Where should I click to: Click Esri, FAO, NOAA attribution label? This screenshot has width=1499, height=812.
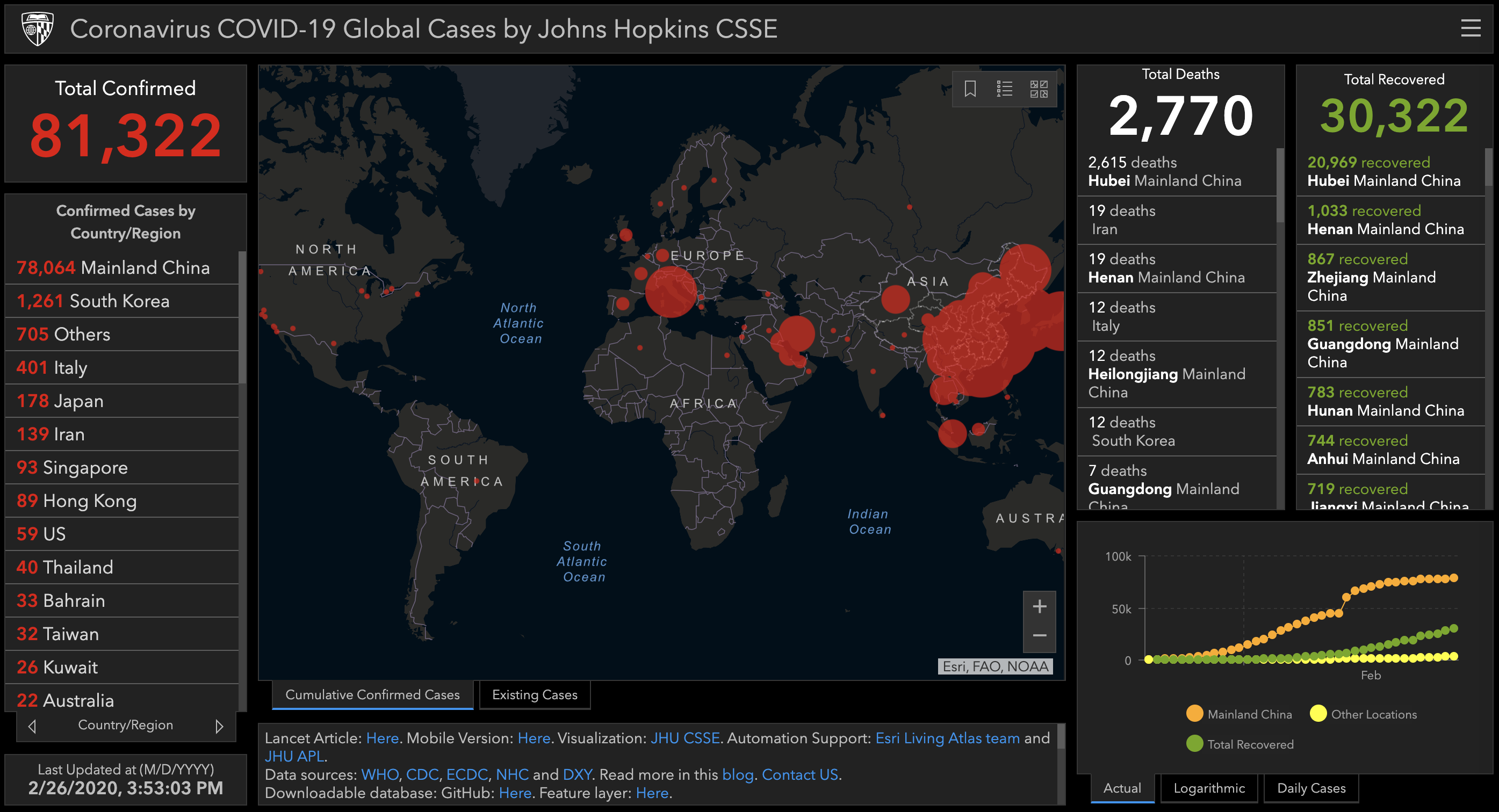(x=995, y=666)
